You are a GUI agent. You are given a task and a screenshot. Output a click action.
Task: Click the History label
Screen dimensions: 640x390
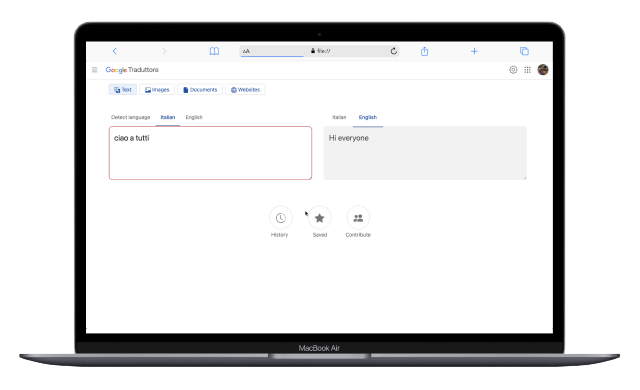[x=280, y=235]
